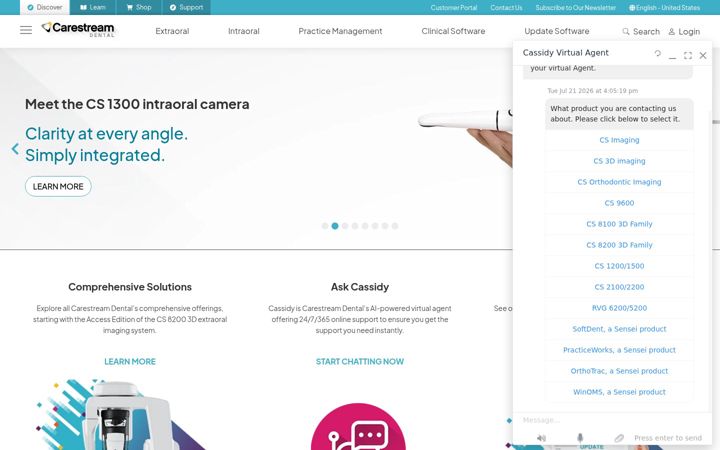Click LEARN MORE under Comprehensive Solutions
The width and height of the screenshot is (720, 450).
(130, 361)
